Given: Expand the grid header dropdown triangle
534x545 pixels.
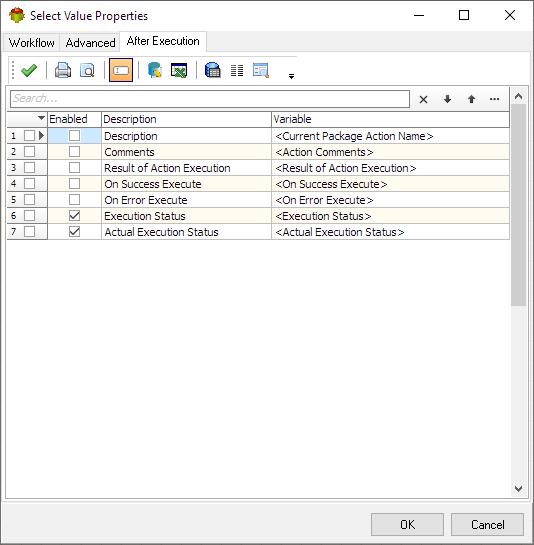Looking at the screenshot, I should pyautogui.click(x=41, y=118).
